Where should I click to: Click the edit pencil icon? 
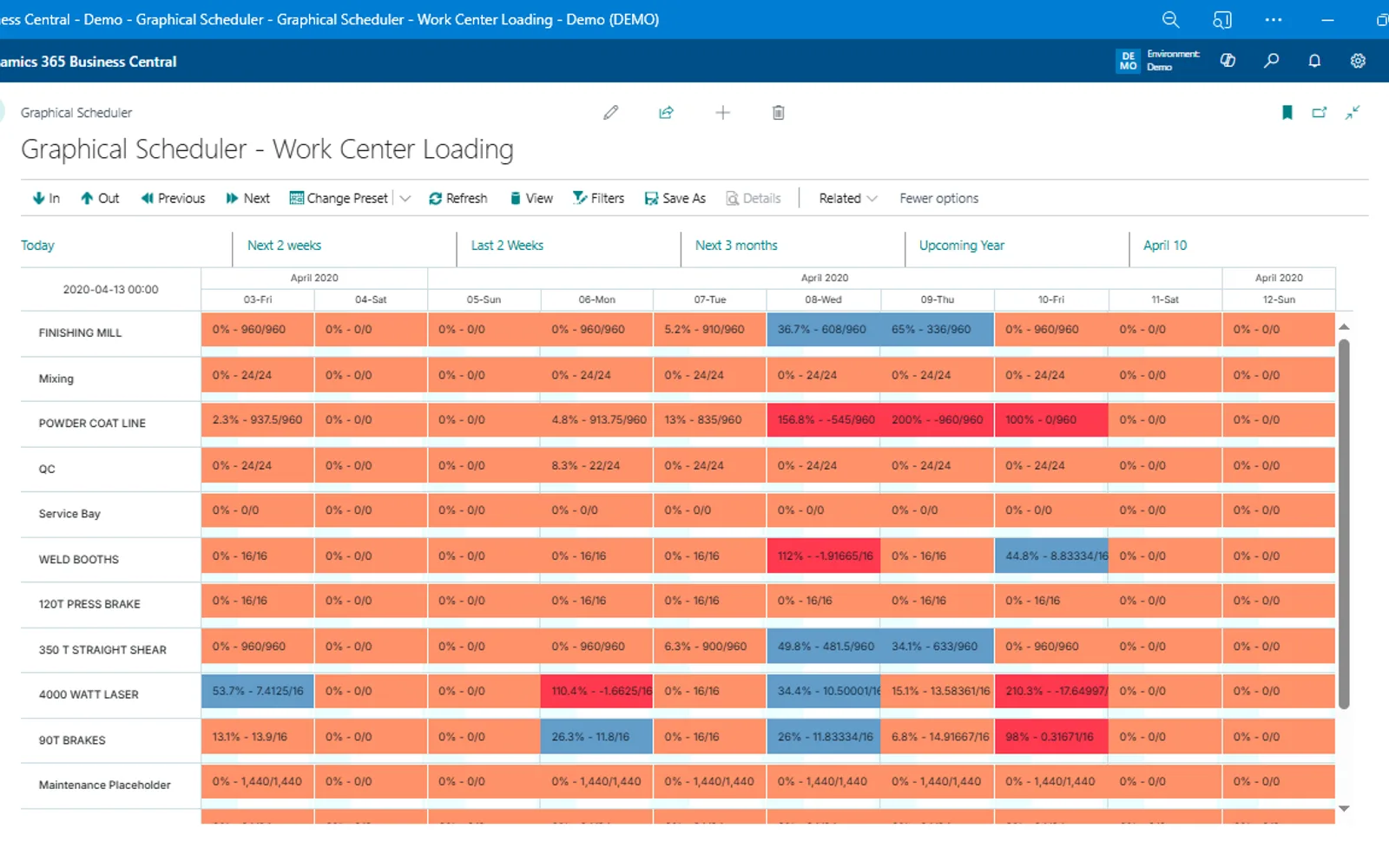click(611, 113)
